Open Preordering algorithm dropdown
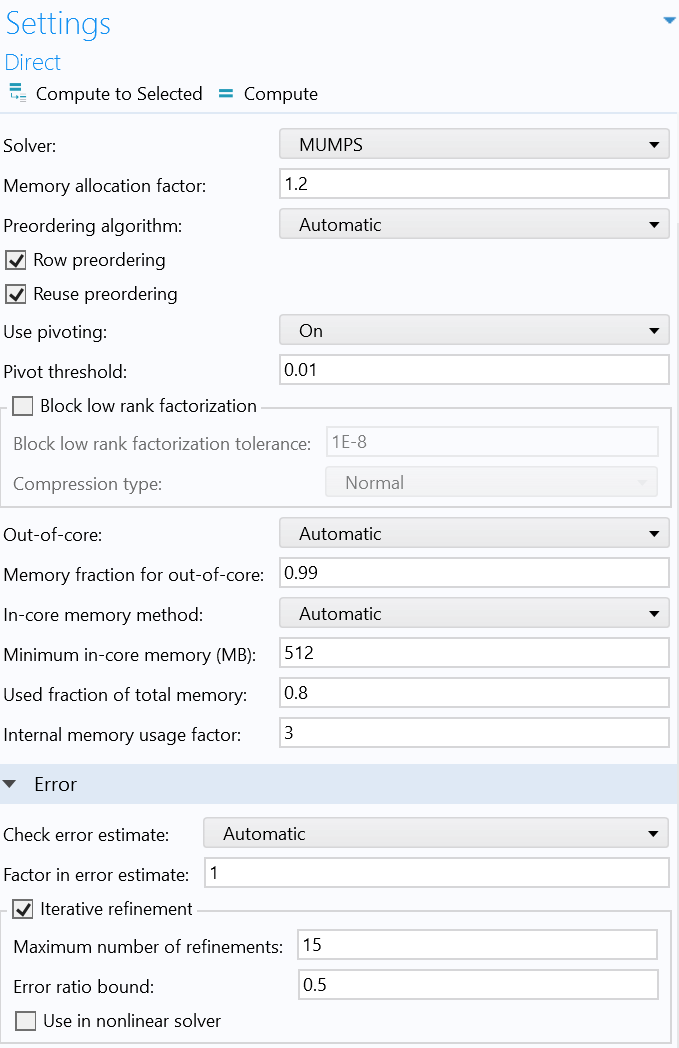 pos(473,225)
